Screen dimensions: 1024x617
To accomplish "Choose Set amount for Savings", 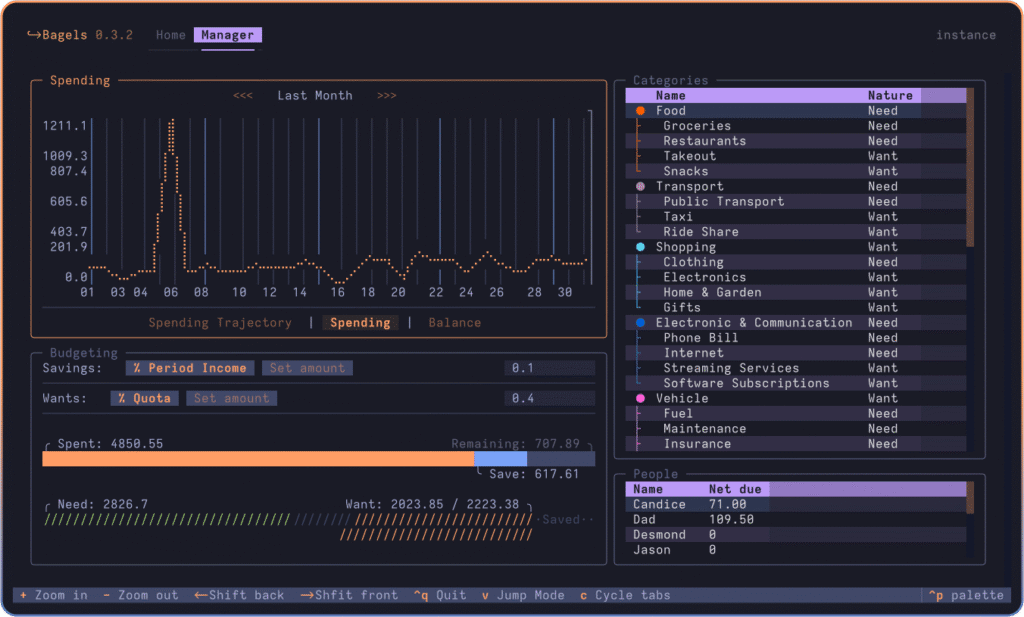I will 307,368.
